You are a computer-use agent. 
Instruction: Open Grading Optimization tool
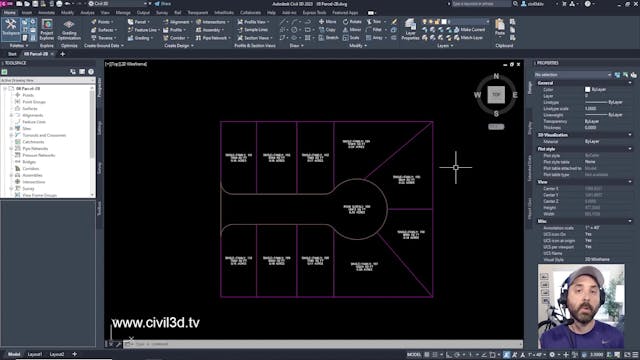(x=69, y=29)
